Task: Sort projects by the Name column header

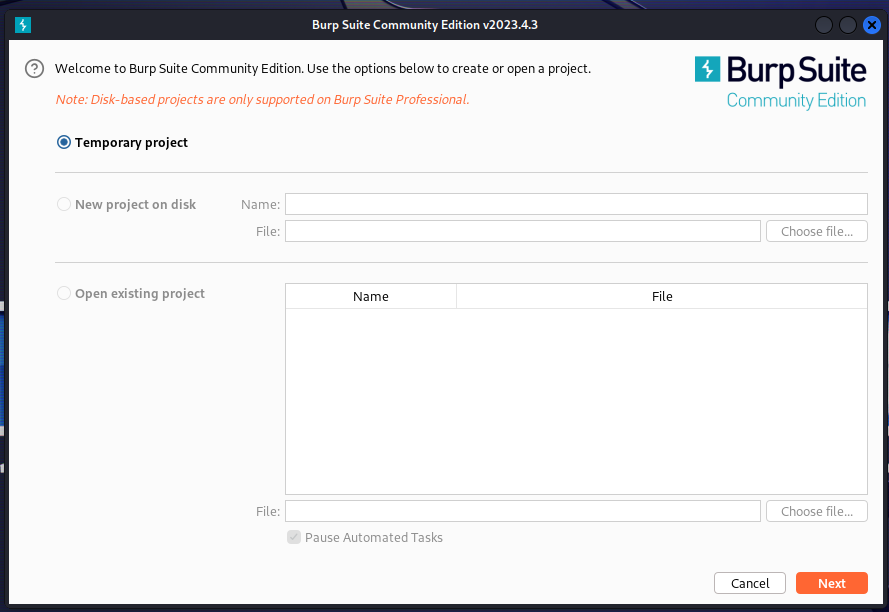Action: point(371,296)
